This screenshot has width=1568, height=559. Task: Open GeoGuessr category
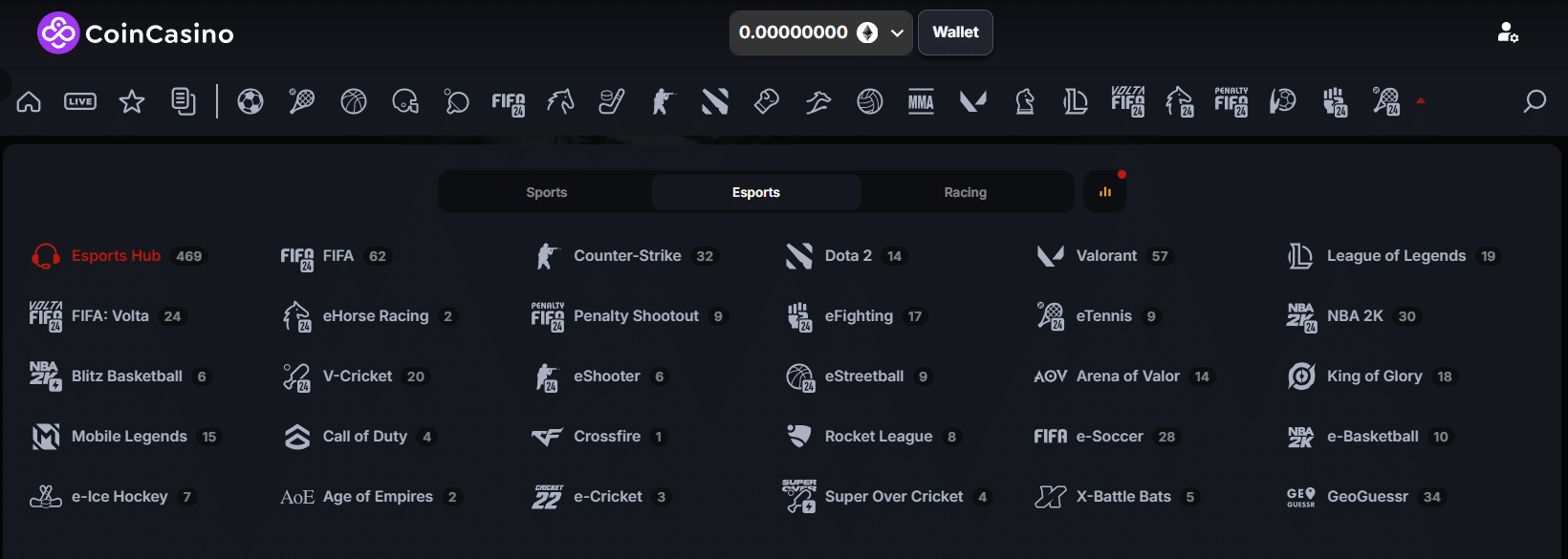(x=1365, y=497)
